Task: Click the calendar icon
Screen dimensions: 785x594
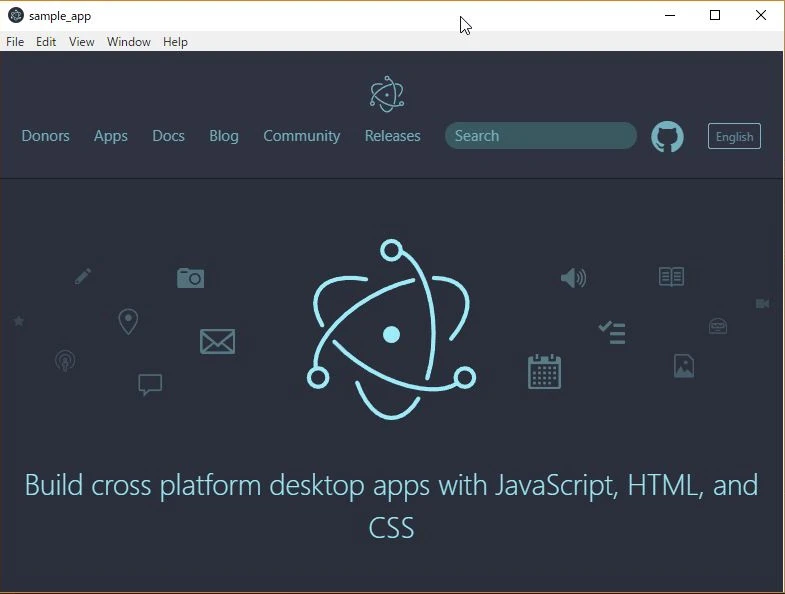Action: (544, 372)
